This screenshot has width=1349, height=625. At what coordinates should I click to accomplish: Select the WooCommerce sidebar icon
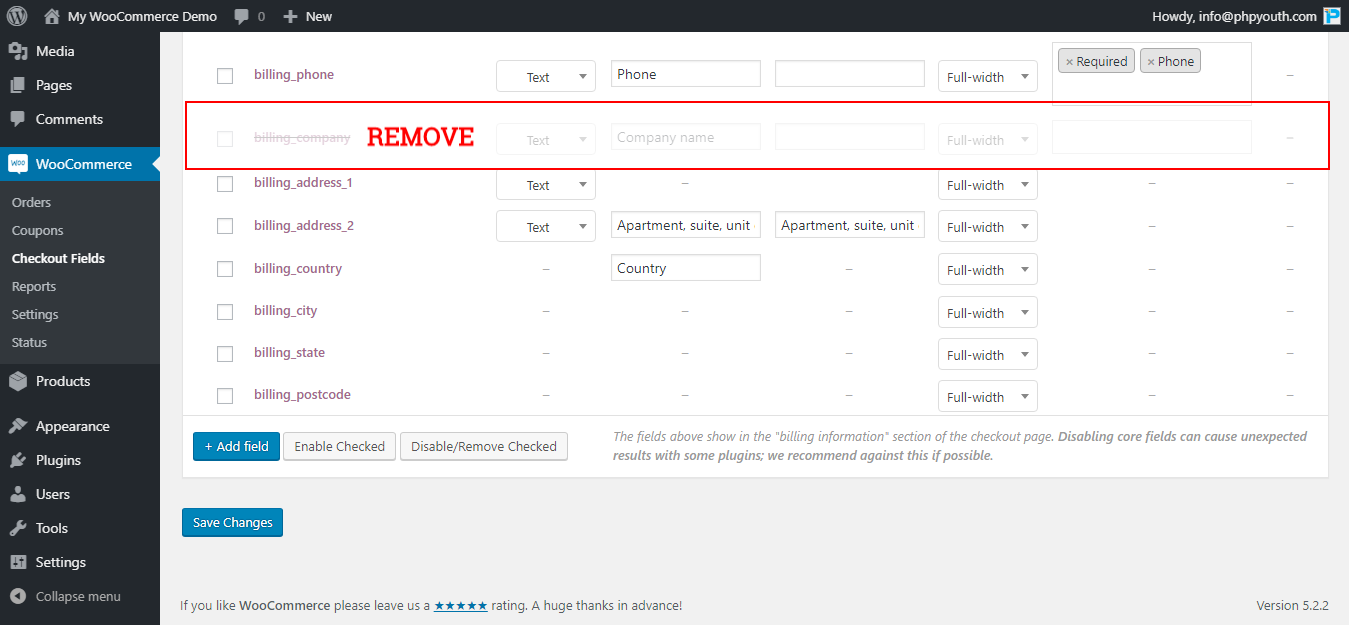[x=20, y=164]
